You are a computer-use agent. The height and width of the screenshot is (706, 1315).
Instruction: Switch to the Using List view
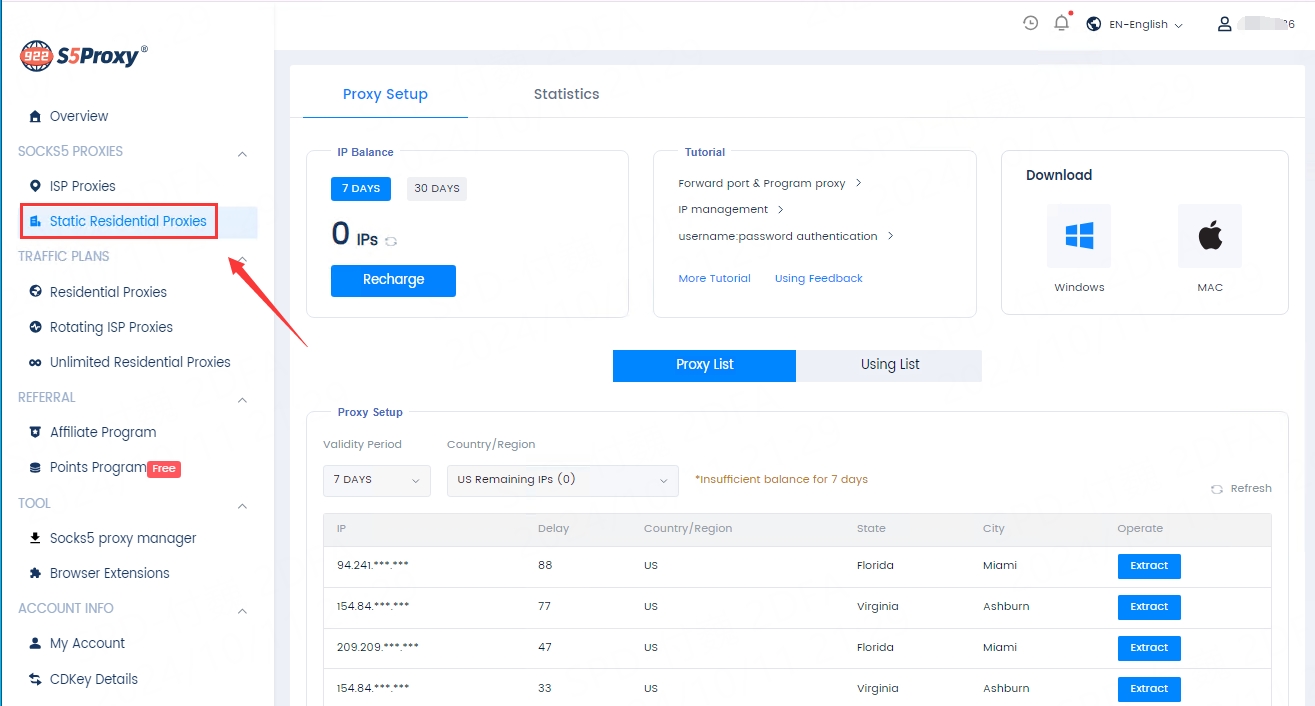tap(889, 365)
